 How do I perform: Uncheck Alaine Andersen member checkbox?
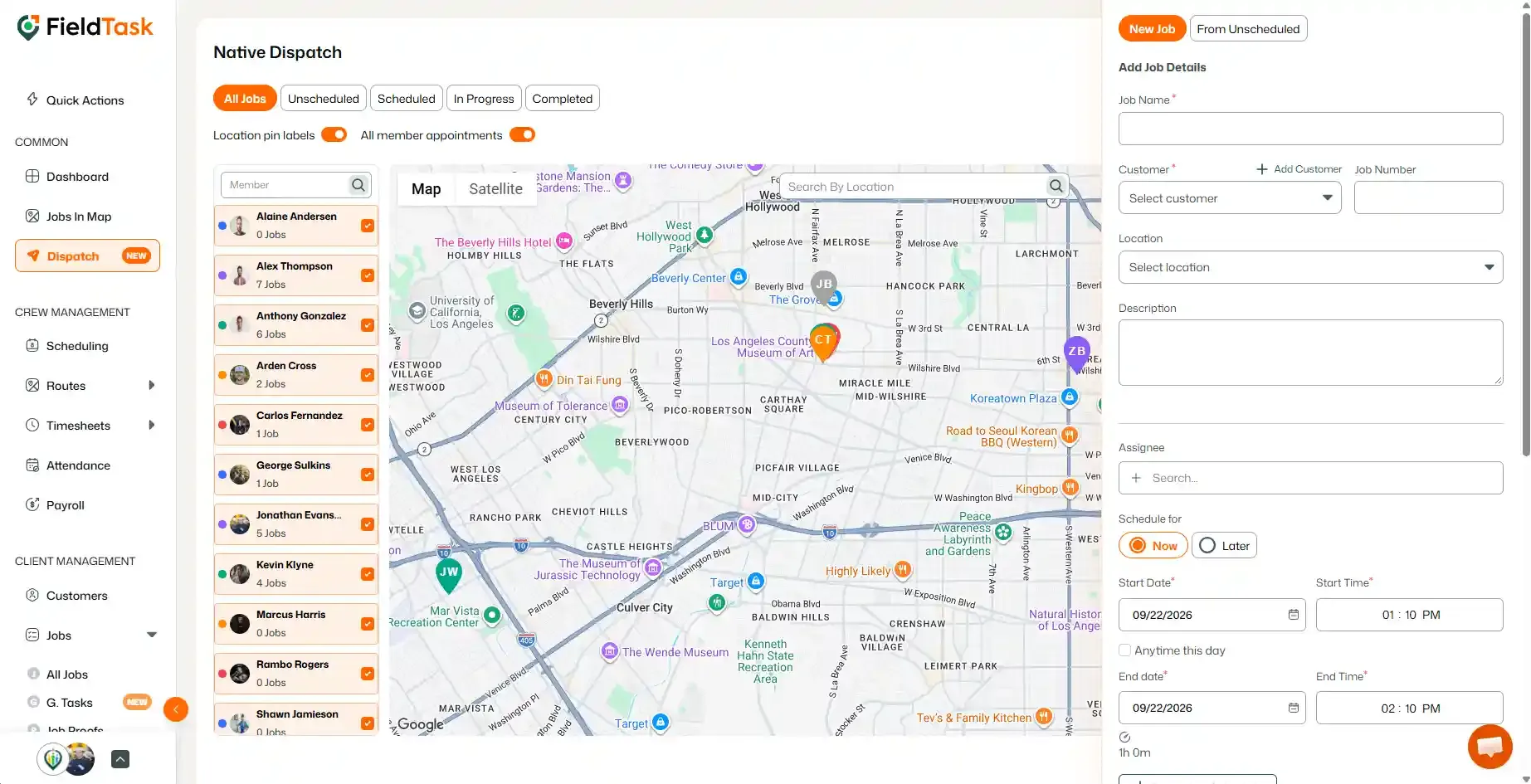click(368, 226)
